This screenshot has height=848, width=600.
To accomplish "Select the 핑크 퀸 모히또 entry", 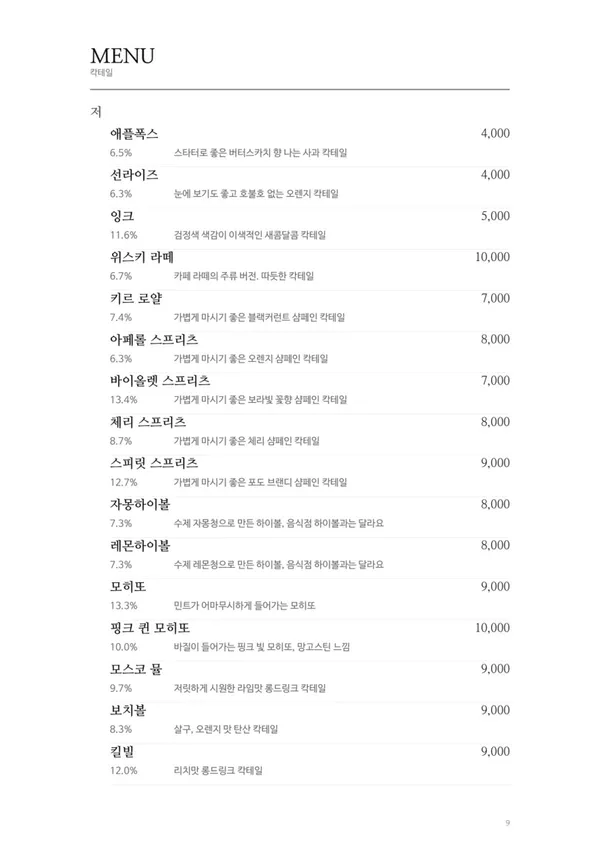I will click(150, 628).
